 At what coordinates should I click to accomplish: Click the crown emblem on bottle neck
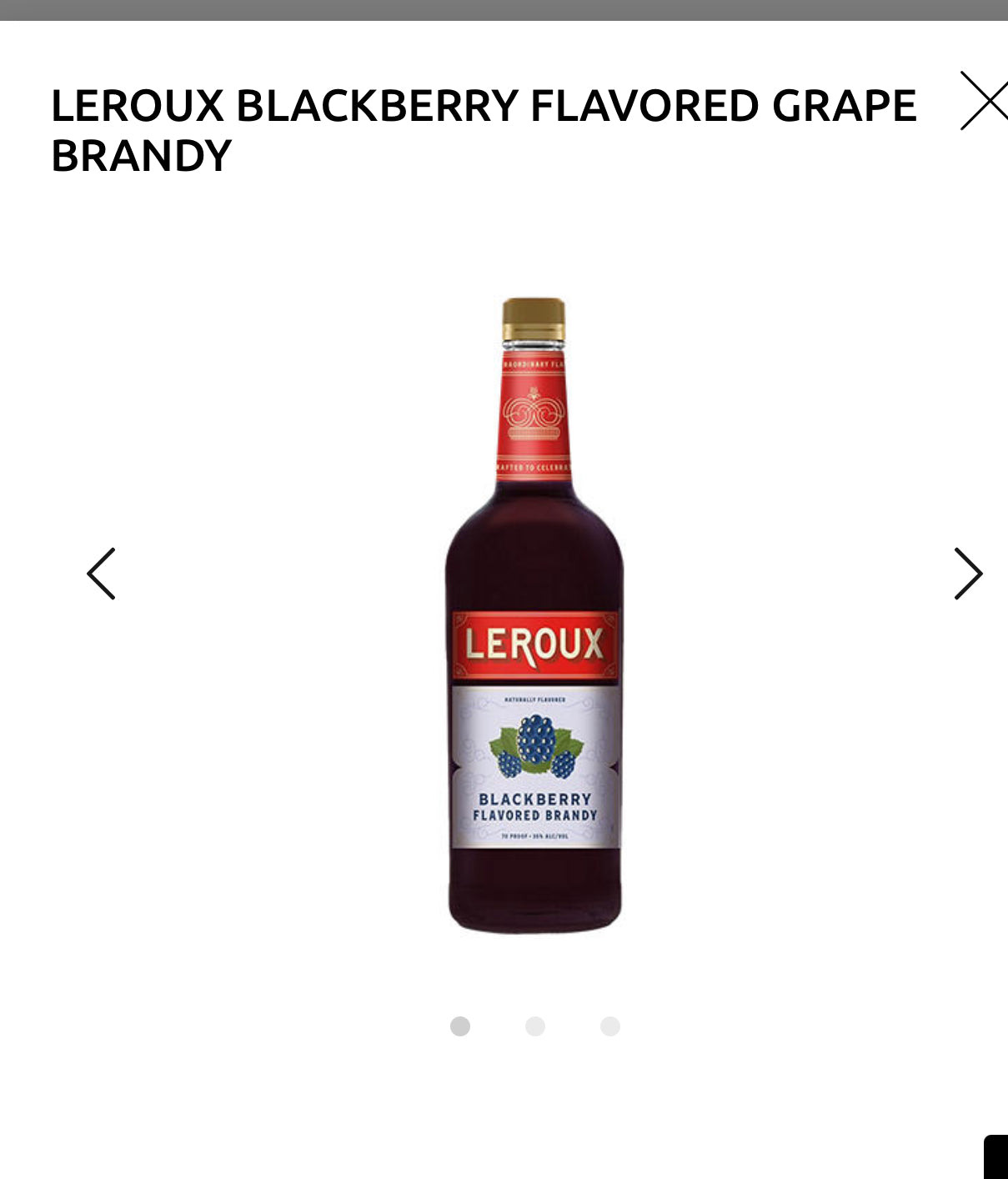[x=534, y=414]
